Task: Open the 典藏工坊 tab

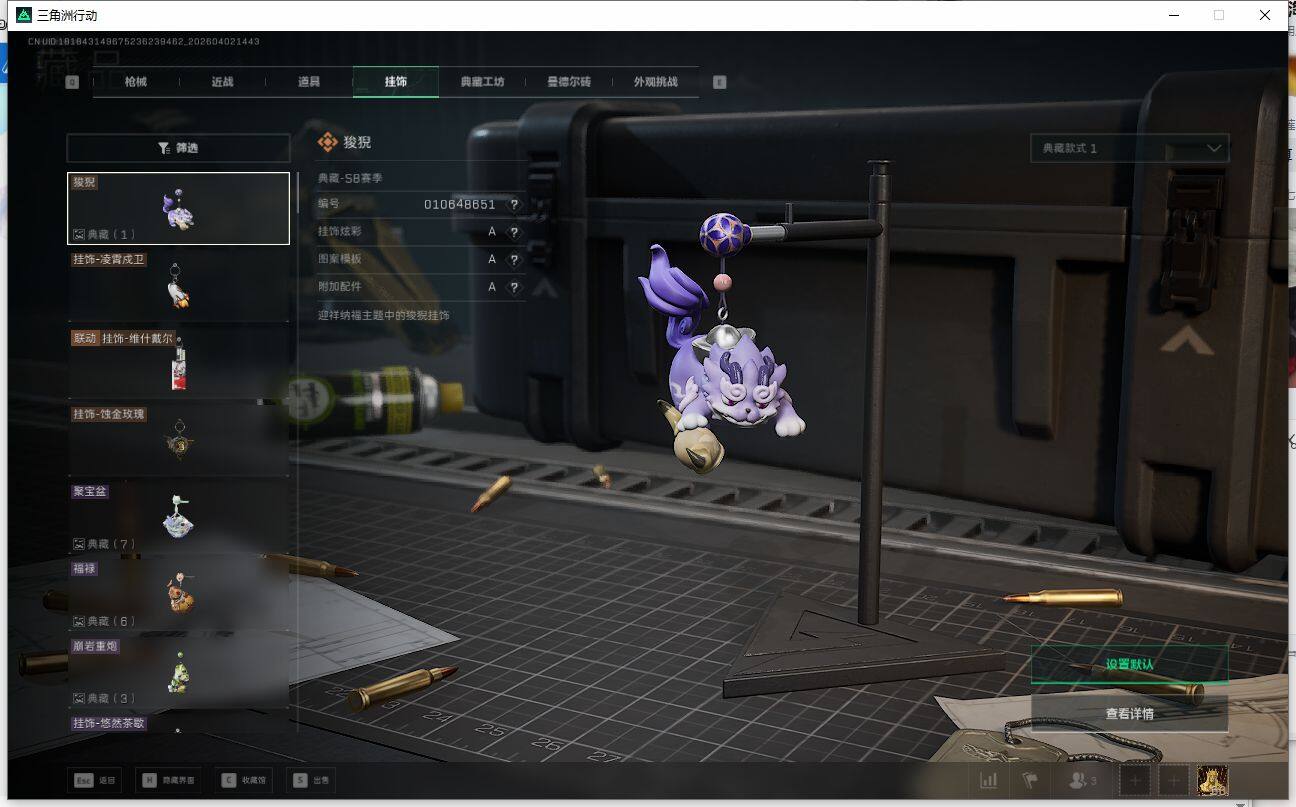Action: 482,82
